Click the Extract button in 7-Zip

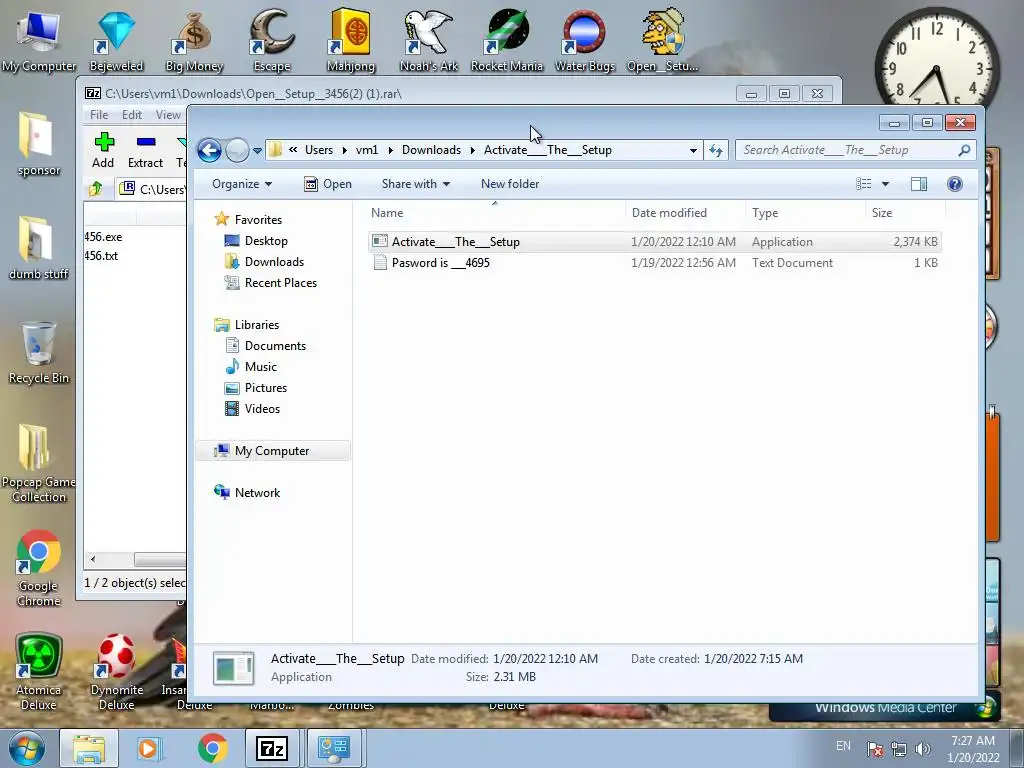(146, 150)
